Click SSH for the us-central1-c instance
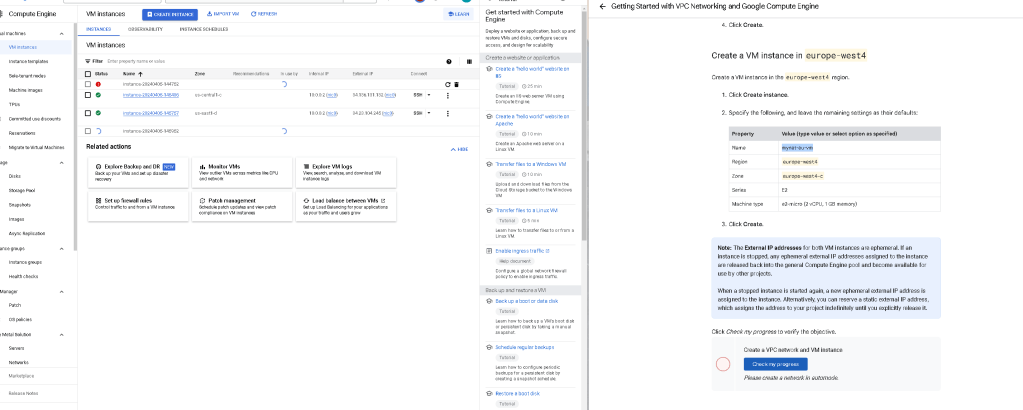Screen dimensions: 1023x410 click(x=418, y=95)
